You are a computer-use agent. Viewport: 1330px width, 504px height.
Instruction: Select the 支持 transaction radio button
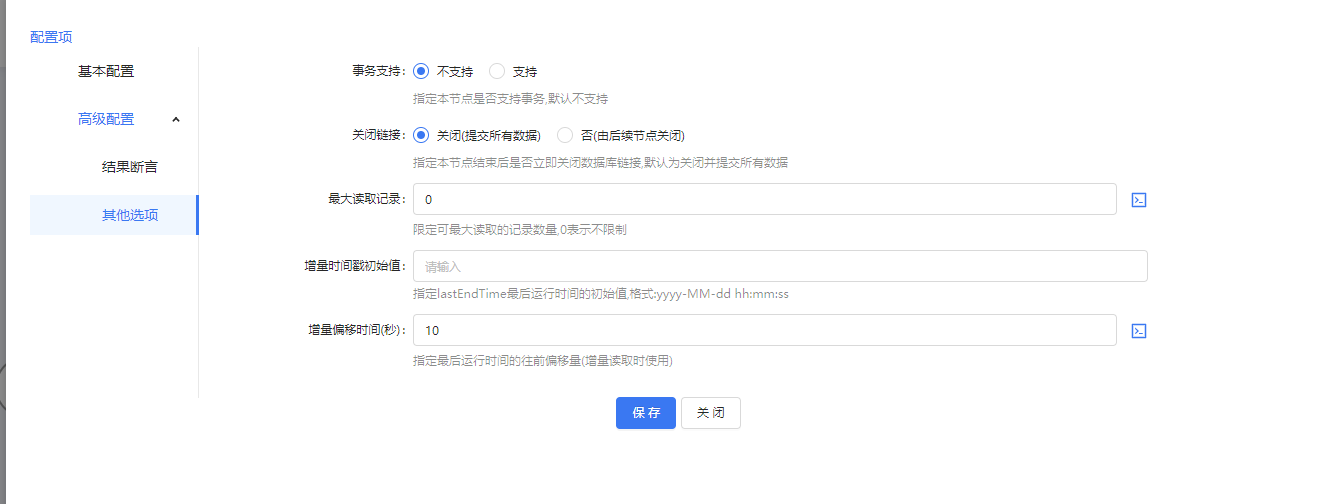point(497,72)
